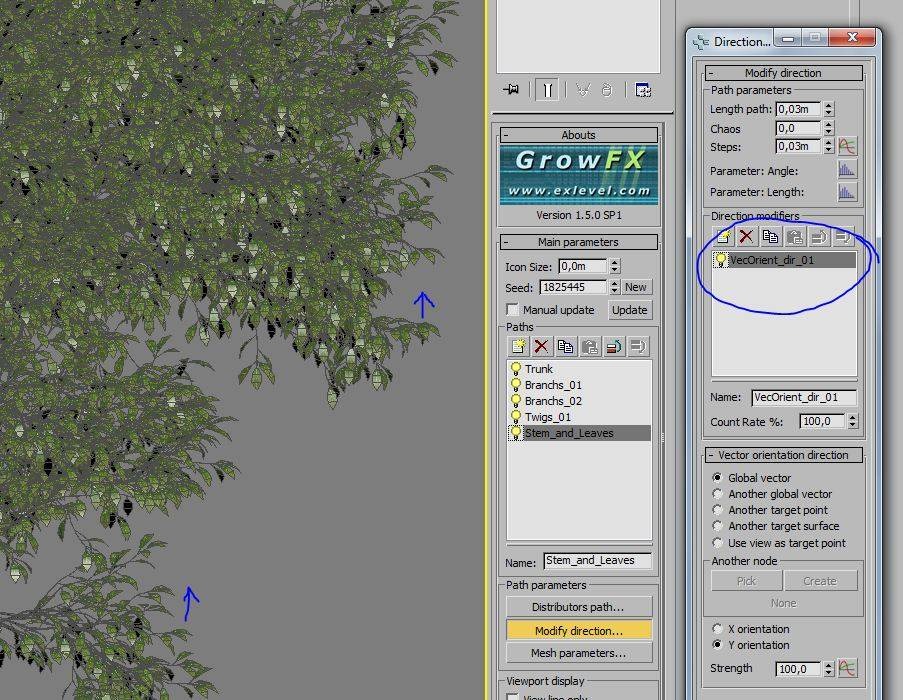The height and width of the screenshot is (700, 903).
Task: Open Parameter: Length graph icon
Action: (x=847, y=192)
